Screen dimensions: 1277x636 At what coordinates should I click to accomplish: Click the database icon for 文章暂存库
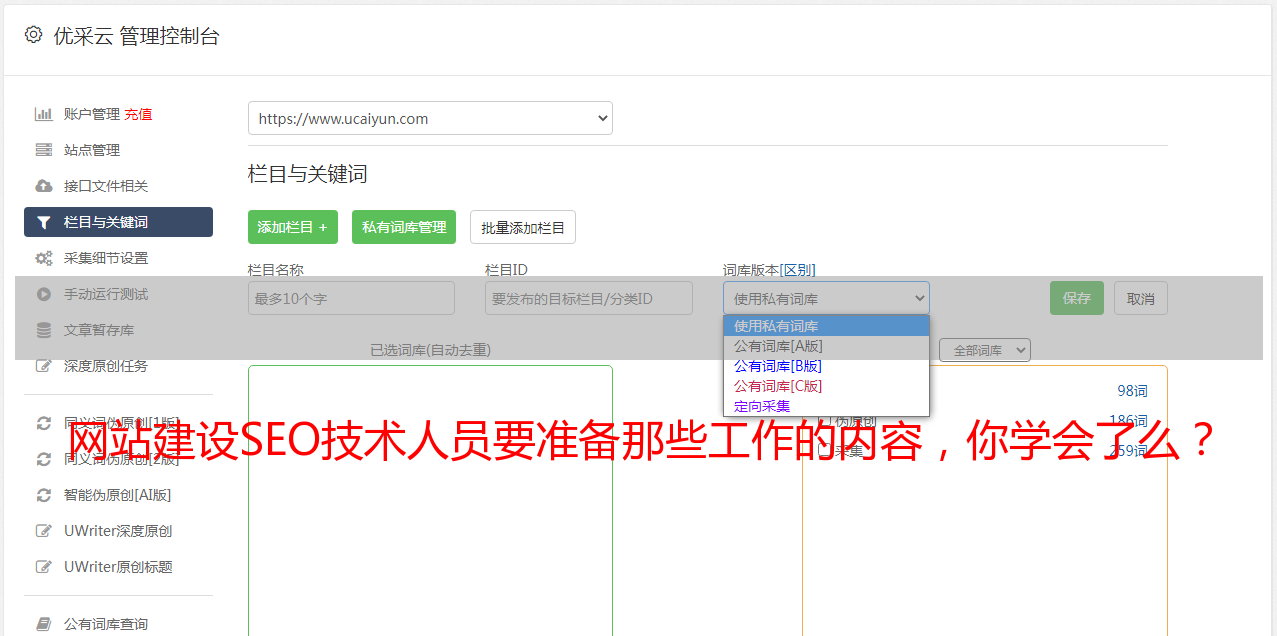coord(43,330)
